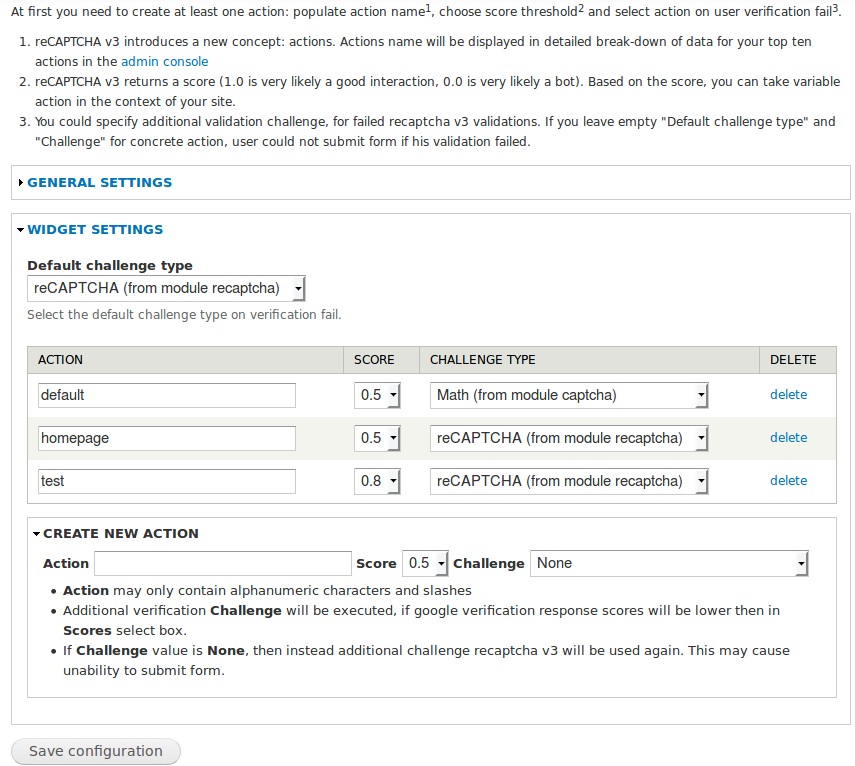
Task: Open the new action Score dropdown
Action: [x=425, y=563]
